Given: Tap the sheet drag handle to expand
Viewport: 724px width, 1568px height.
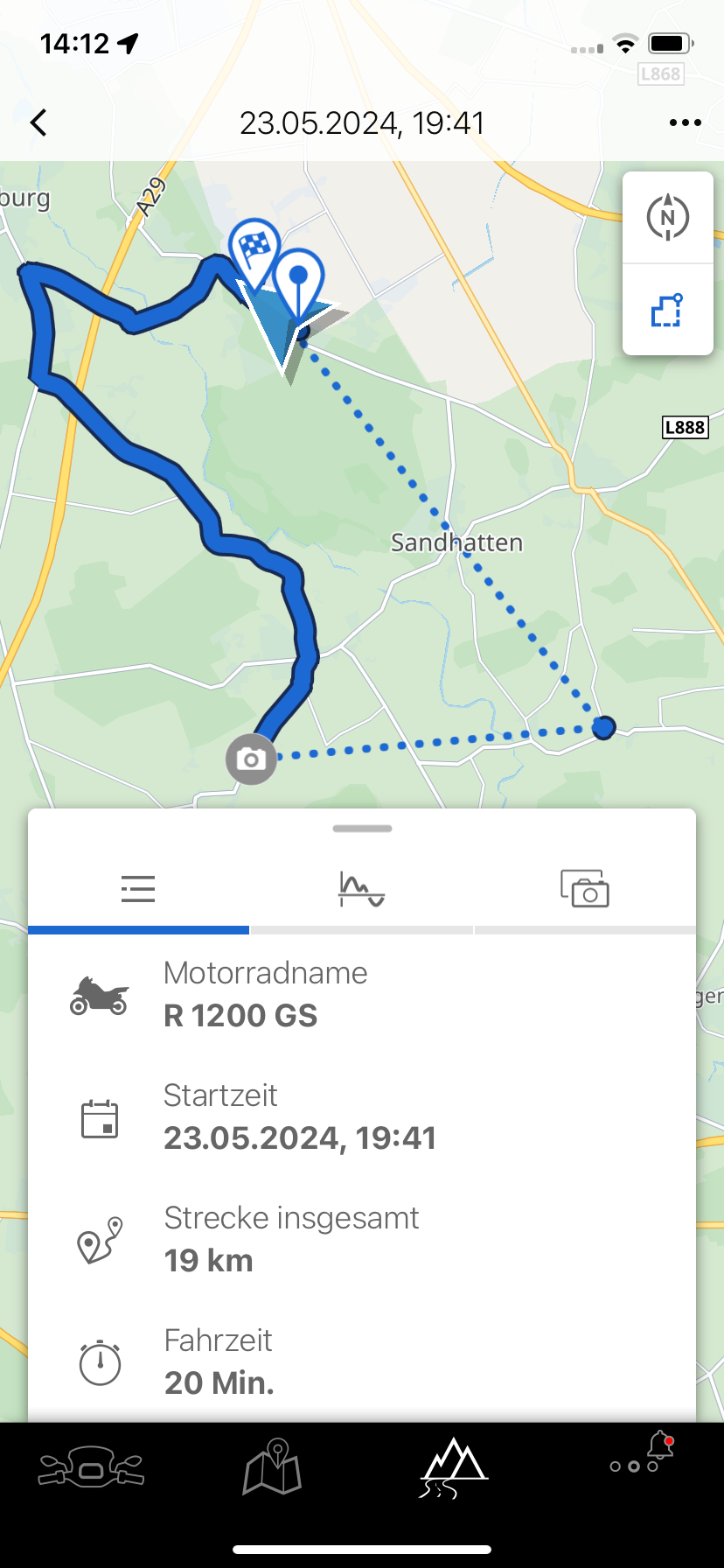Looking at the screenshot, I should point(362,829).
